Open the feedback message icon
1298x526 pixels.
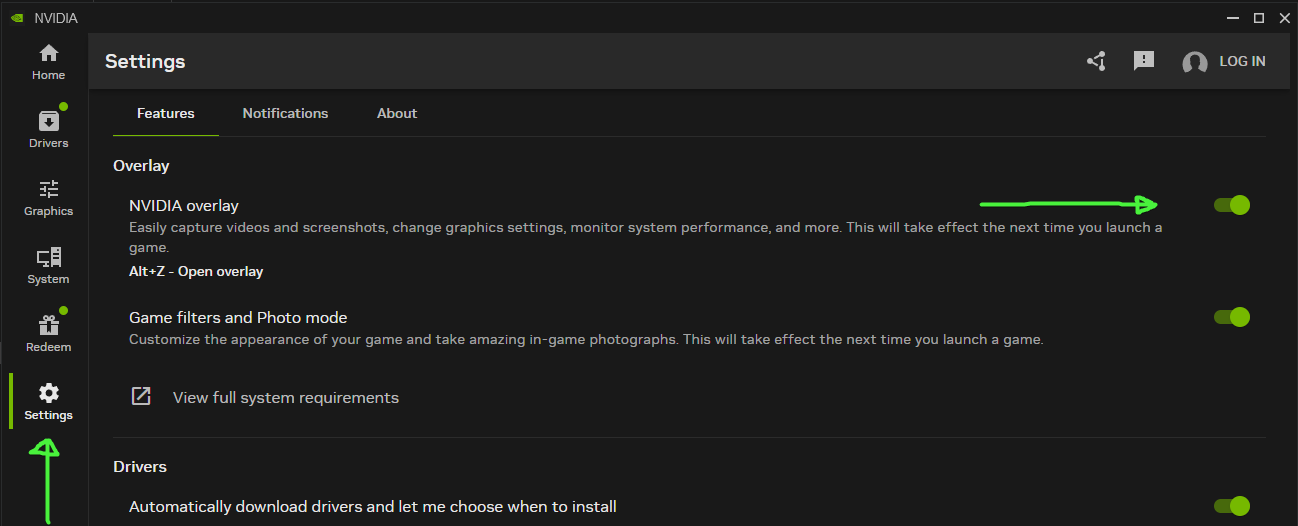1144,61
